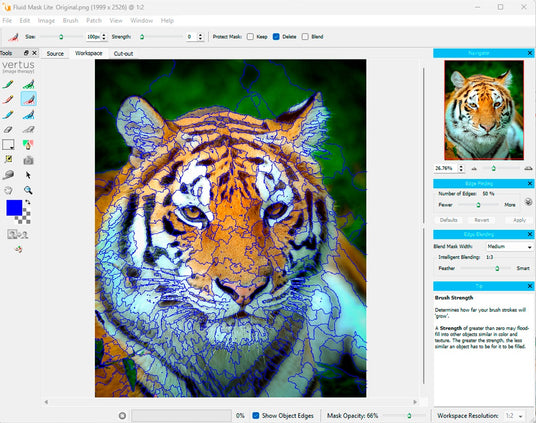Switch to the Cut-out tab
Image resolution: width=536 pixels, height=423 pixels.
tap(123, 54)
